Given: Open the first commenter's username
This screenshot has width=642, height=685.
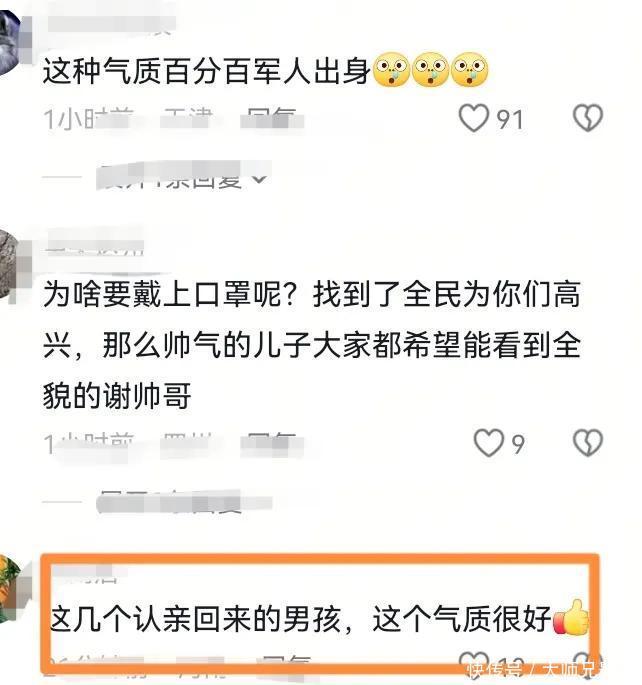Looking at the screenshot, I should pyautogui.click(x=111, y=24).
